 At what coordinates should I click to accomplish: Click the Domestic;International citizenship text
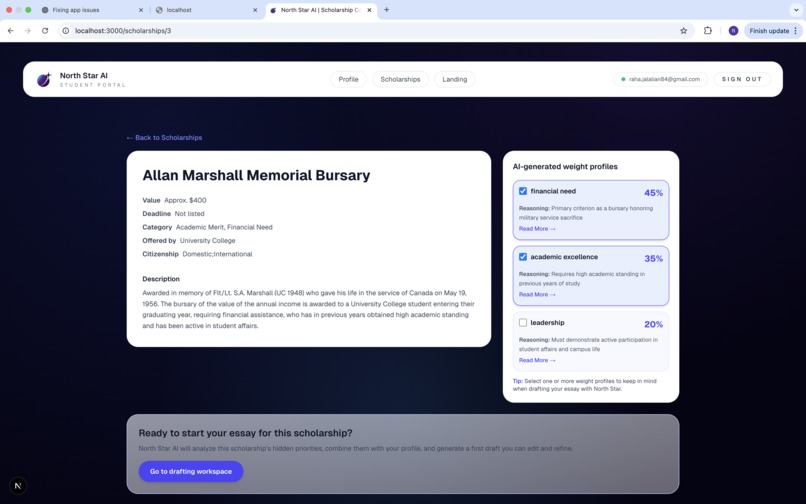pos(217,254)
